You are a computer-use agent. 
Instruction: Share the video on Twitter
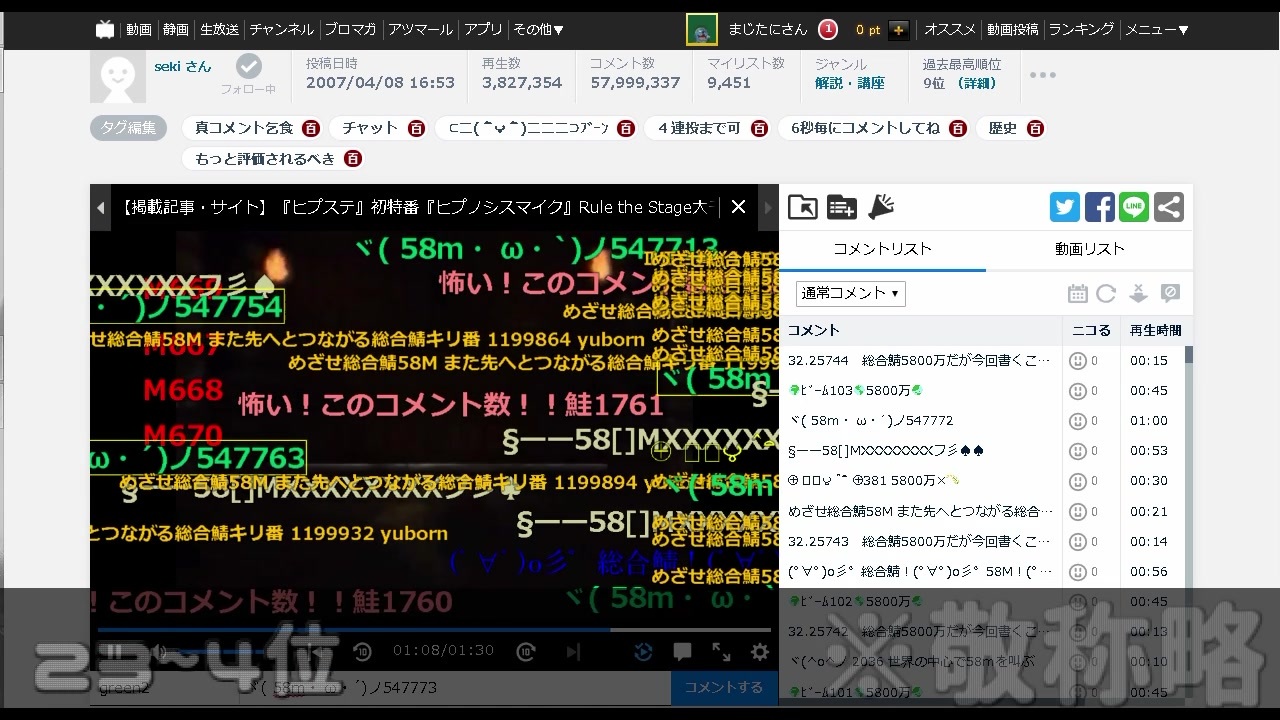click(1065, 207)
